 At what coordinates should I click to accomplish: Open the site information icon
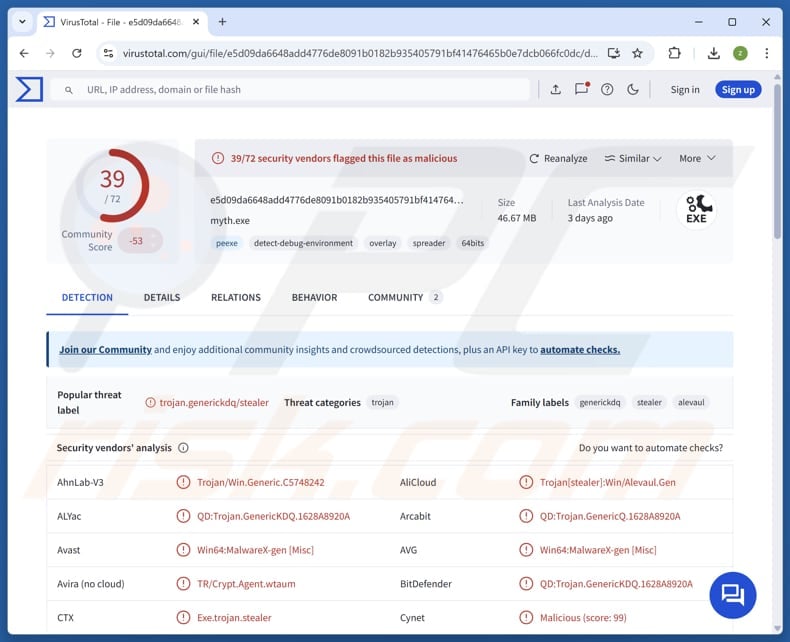click(108, 53)
